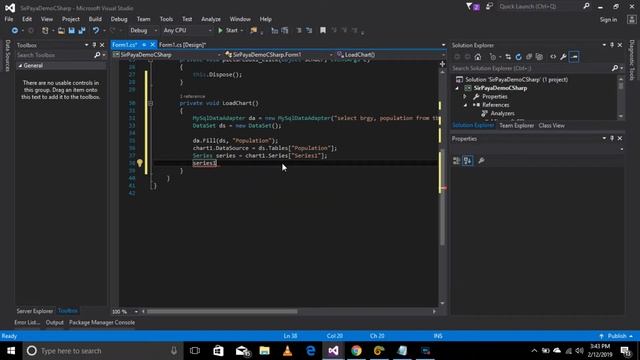Collapse the References node in Solution Explorer
This screenshot has height=360, width=640.
click(x=465, y=105)
